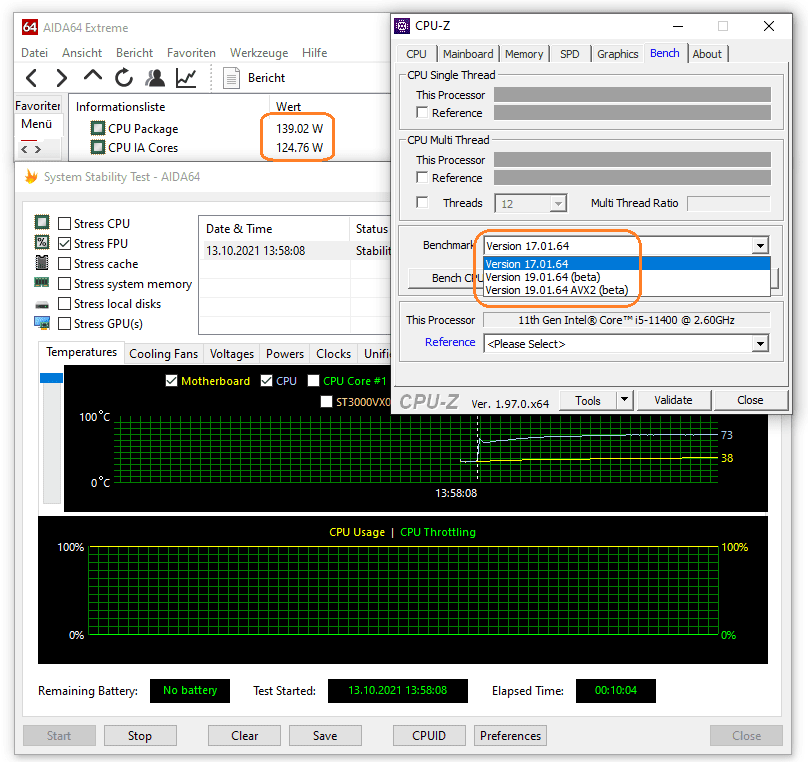Switch to CPU-Z Graphics tab

pos(617,54)
